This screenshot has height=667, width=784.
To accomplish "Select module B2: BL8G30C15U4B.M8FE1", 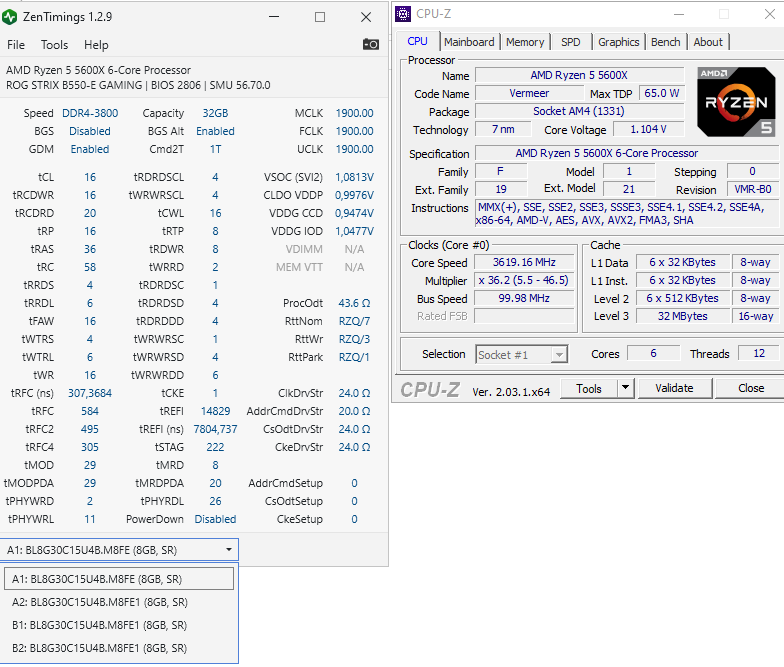I will pyautogui.click(x=119, y=648).
